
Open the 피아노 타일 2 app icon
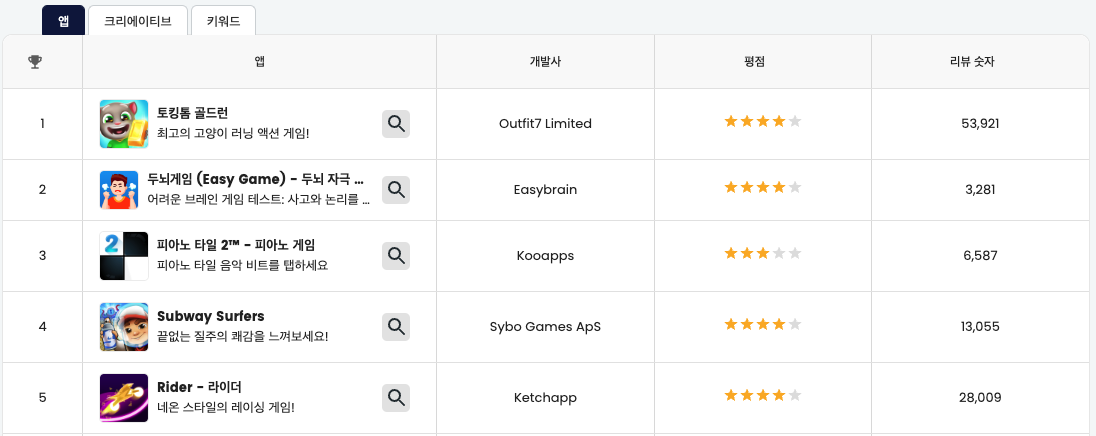coord(124,256)
